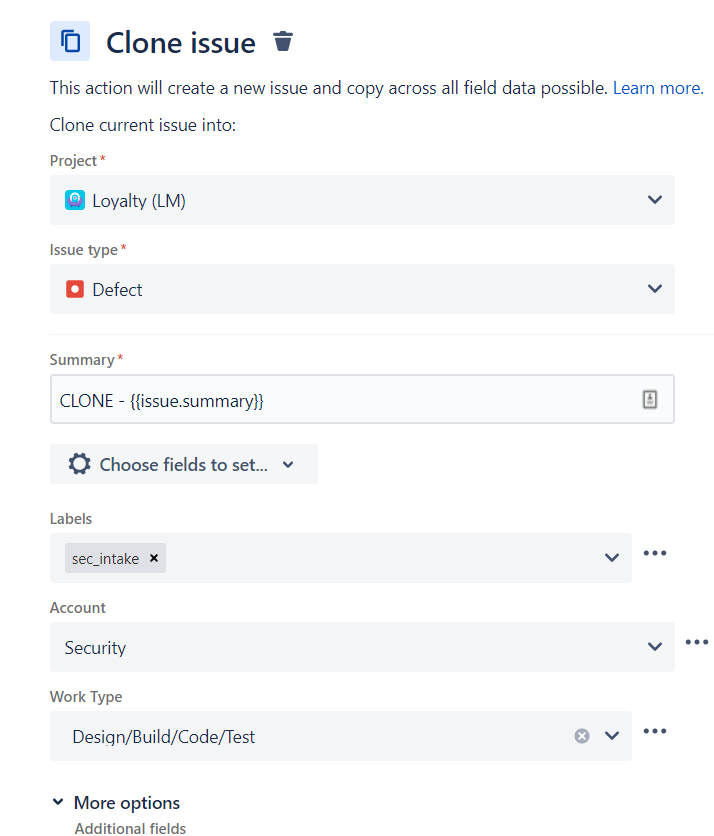Open the Issue type dropdown

[x=656, y=289]
